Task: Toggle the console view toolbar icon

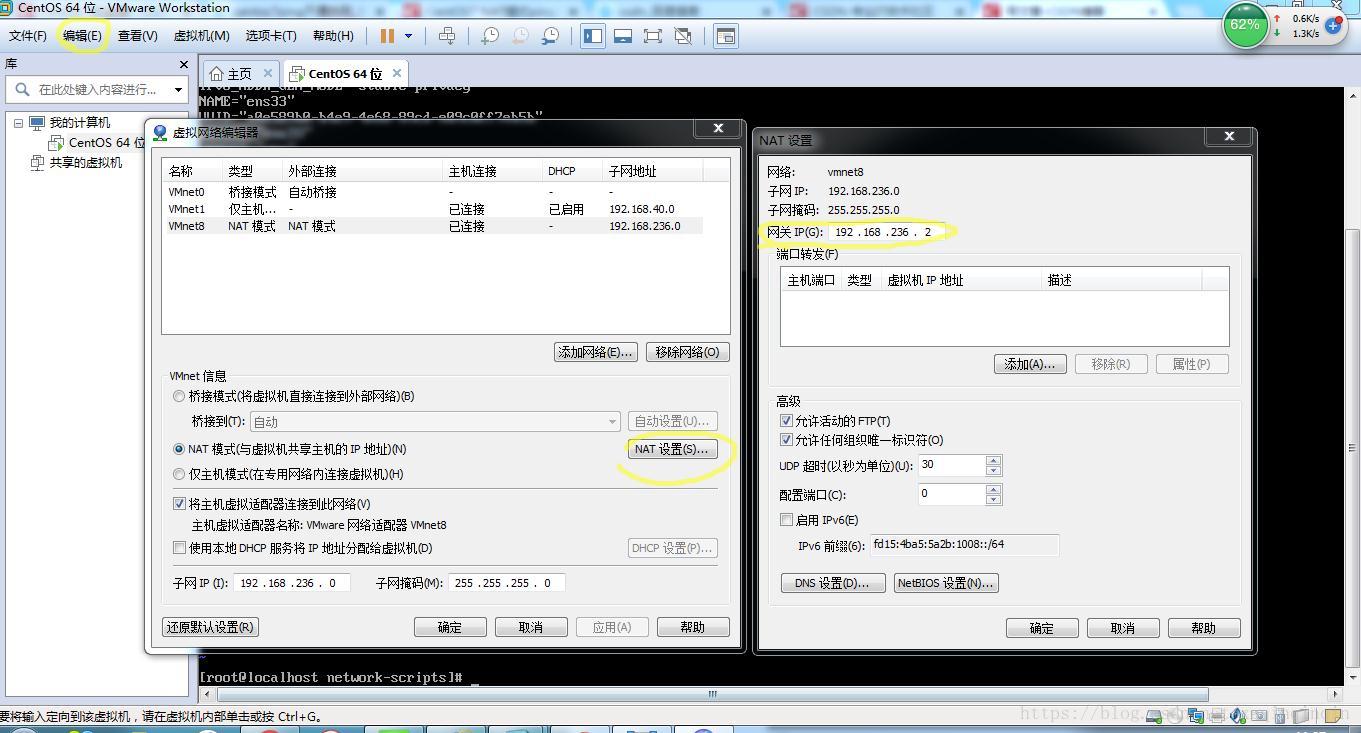Action: pyautogui.click(x=726, y=36)
